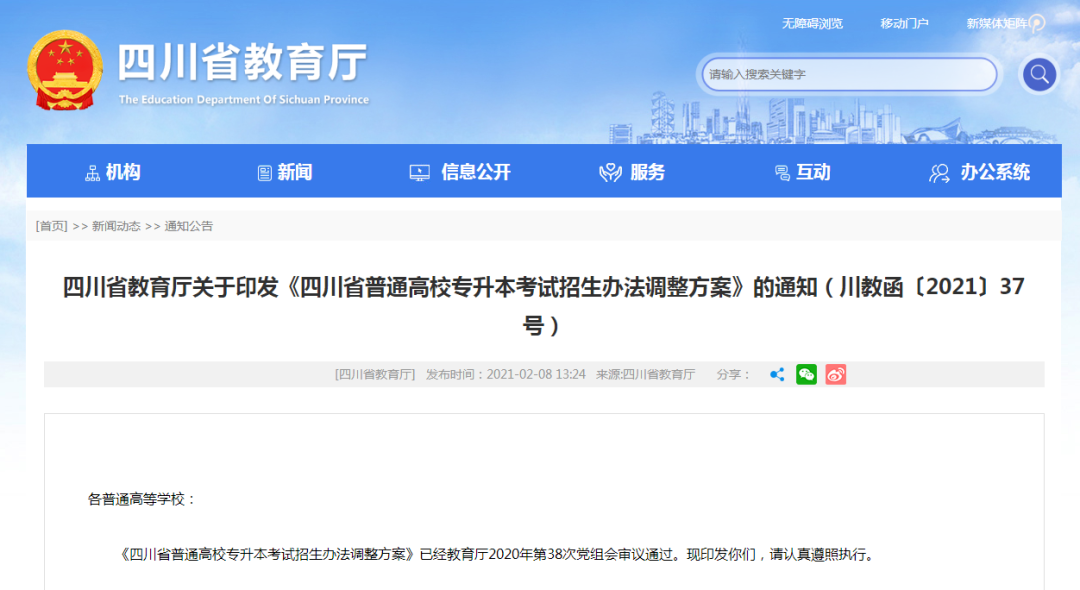This screenshot has width=1080, height=590.
Task: Click the [四川省教育厅] bracket label
Action: tap(375, 375)
